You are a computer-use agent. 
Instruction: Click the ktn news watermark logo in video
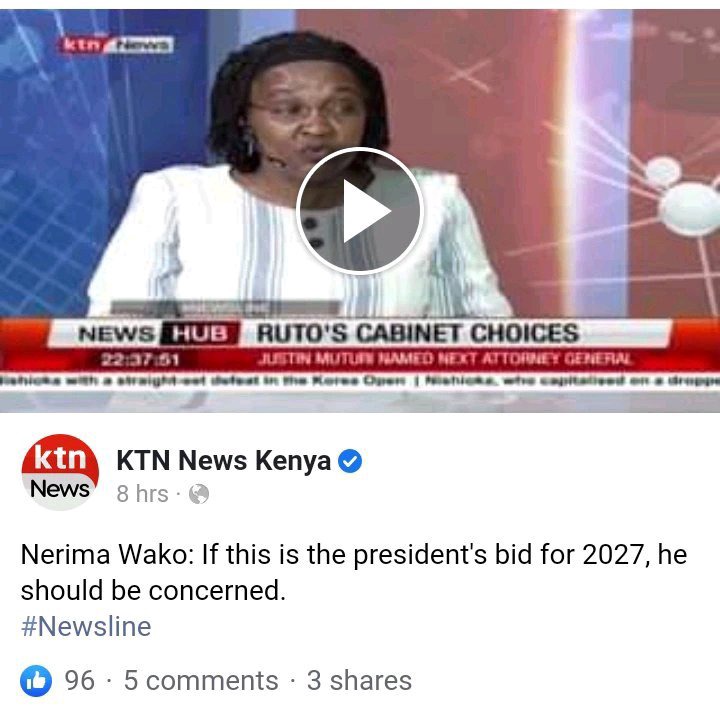[x=115, y=45]
